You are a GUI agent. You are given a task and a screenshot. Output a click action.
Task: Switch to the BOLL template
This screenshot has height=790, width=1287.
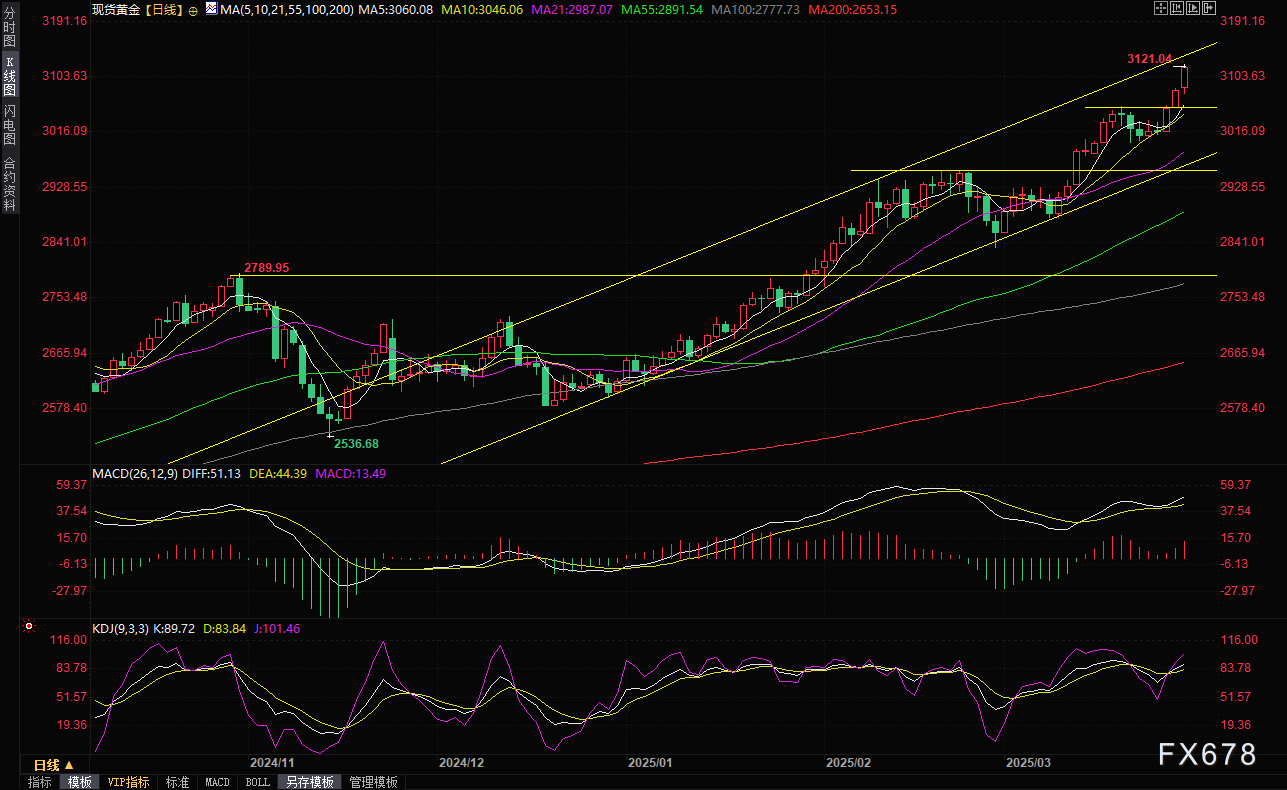point(257,782)
